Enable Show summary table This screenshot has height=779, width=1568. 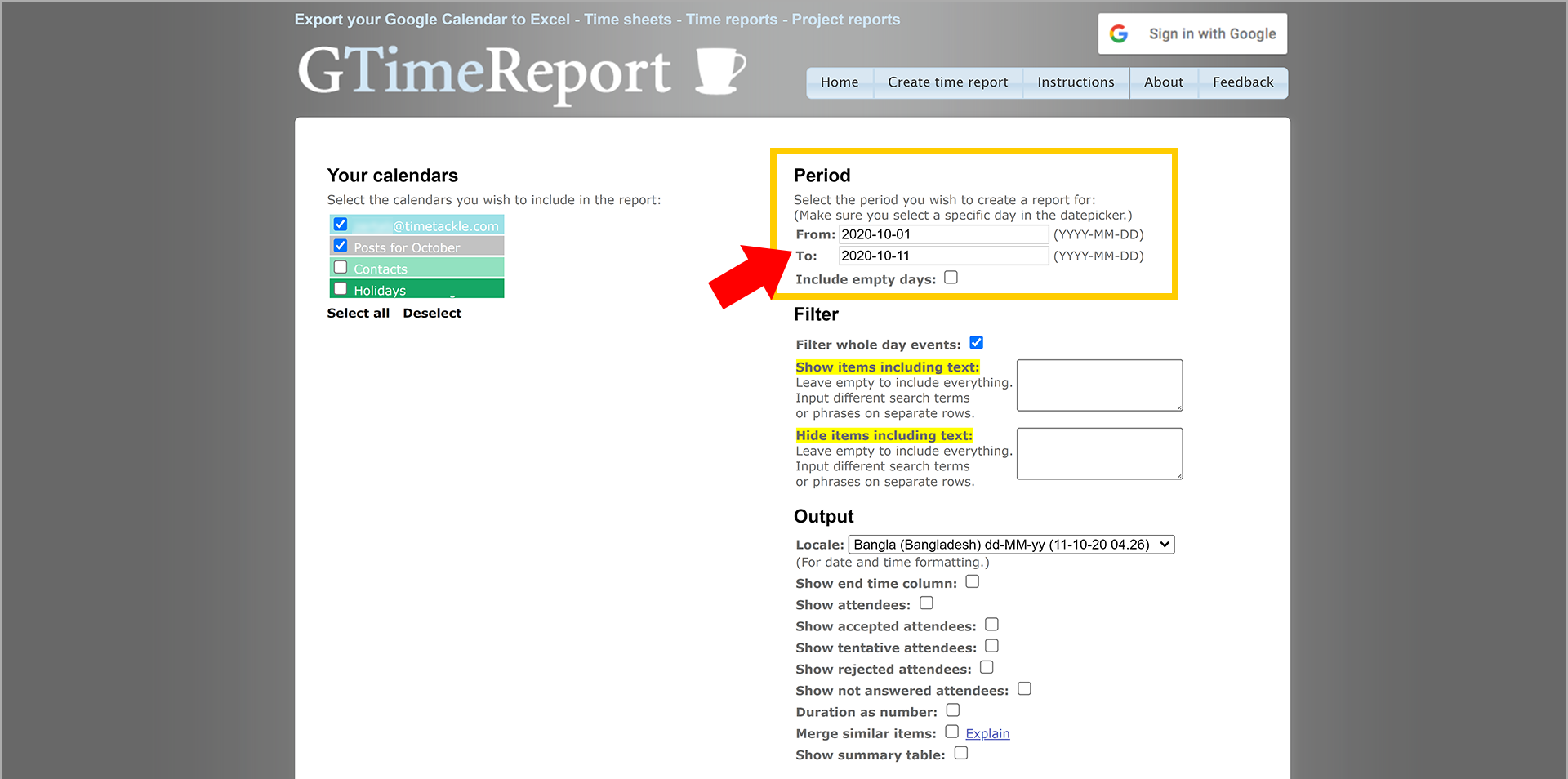pos(961,753)
